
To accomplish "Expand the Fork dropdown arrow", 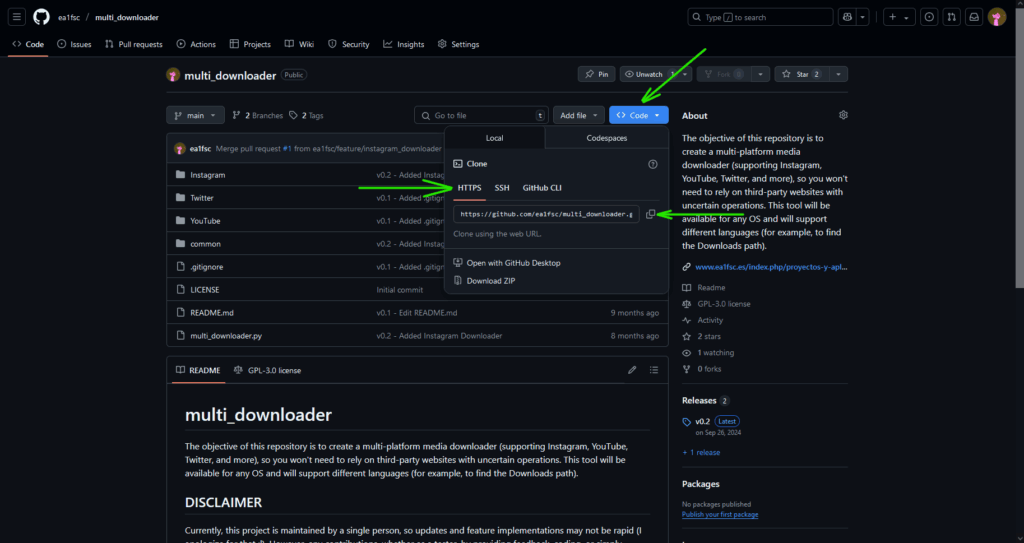I will coord(760,74).
